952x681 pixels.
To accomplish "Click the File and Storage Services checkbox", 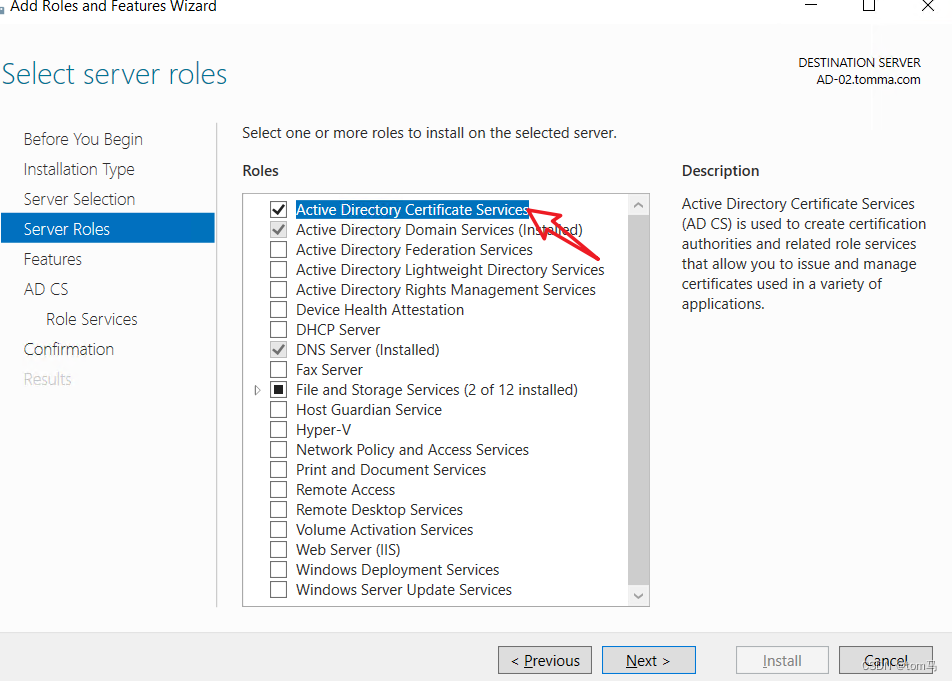I will coord(279,390).
